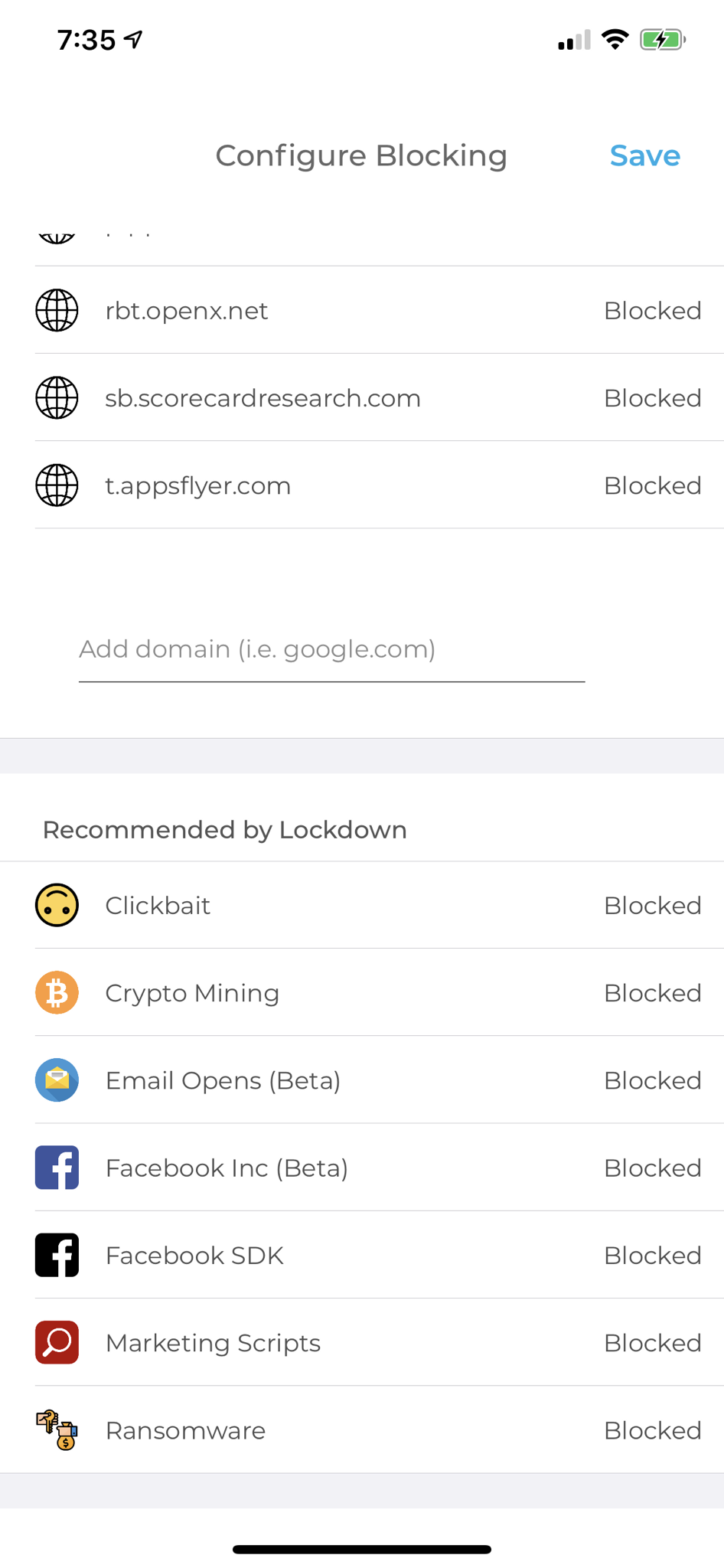This screenshot has width=724, height=1568.
Task: Select the sb.scorecardresearch.com domain name
Action: click(x=263, y=398)
